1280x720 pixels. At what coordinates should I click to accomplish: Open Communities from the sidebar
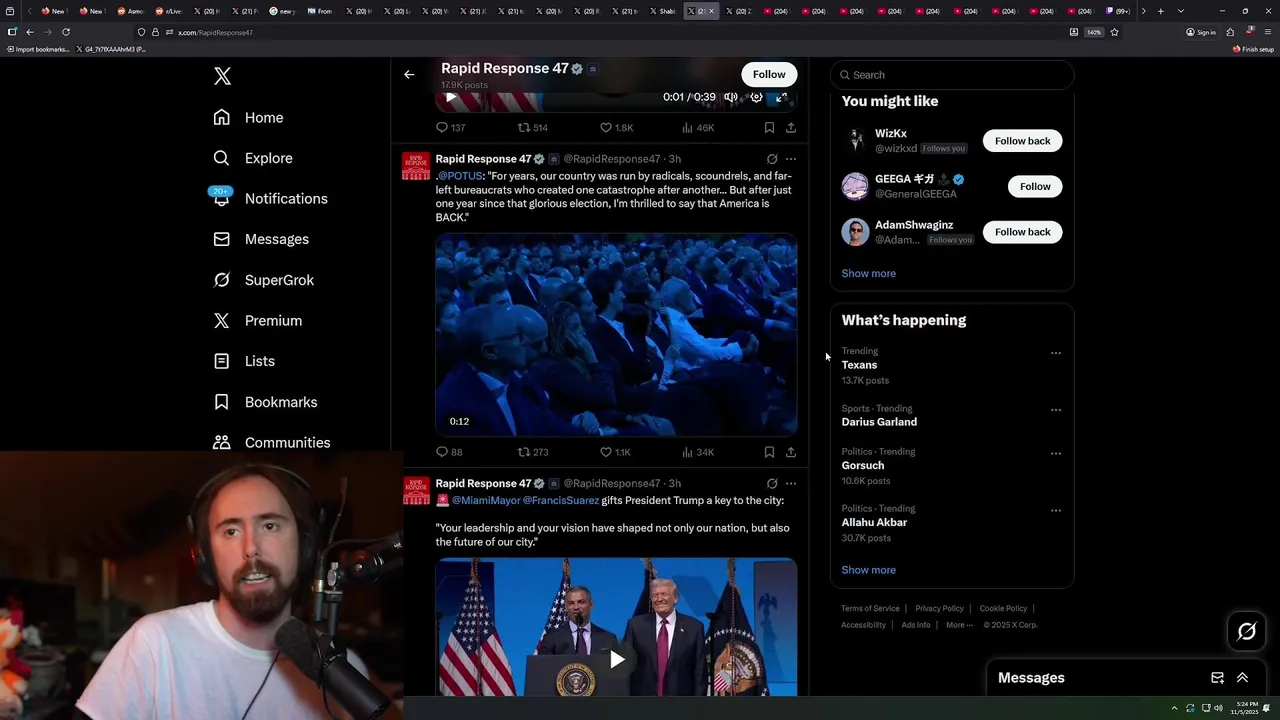coord(271,442)
